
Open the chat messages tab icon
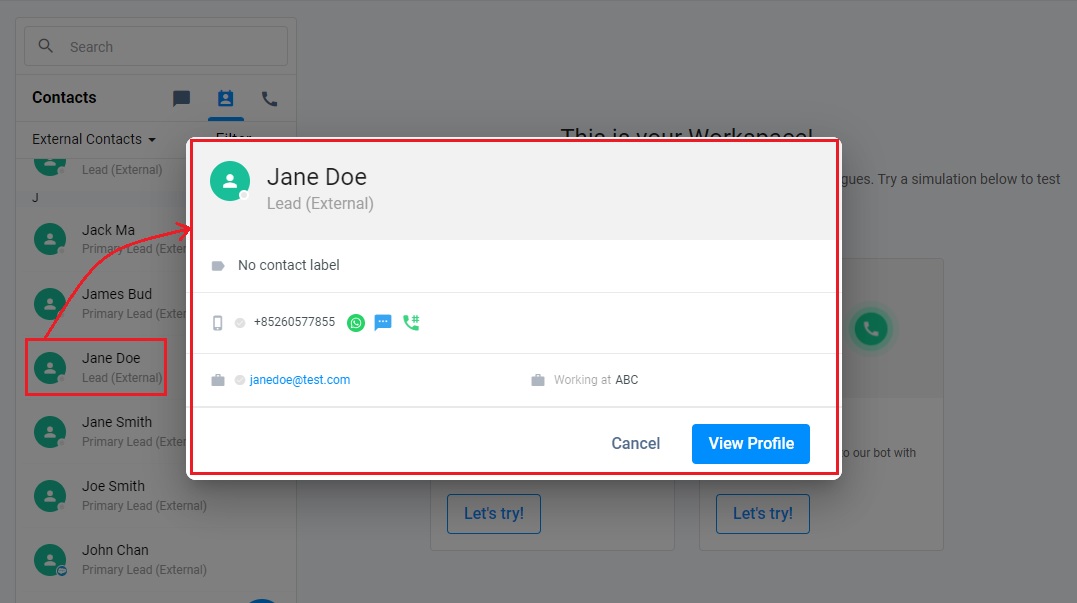181,98
